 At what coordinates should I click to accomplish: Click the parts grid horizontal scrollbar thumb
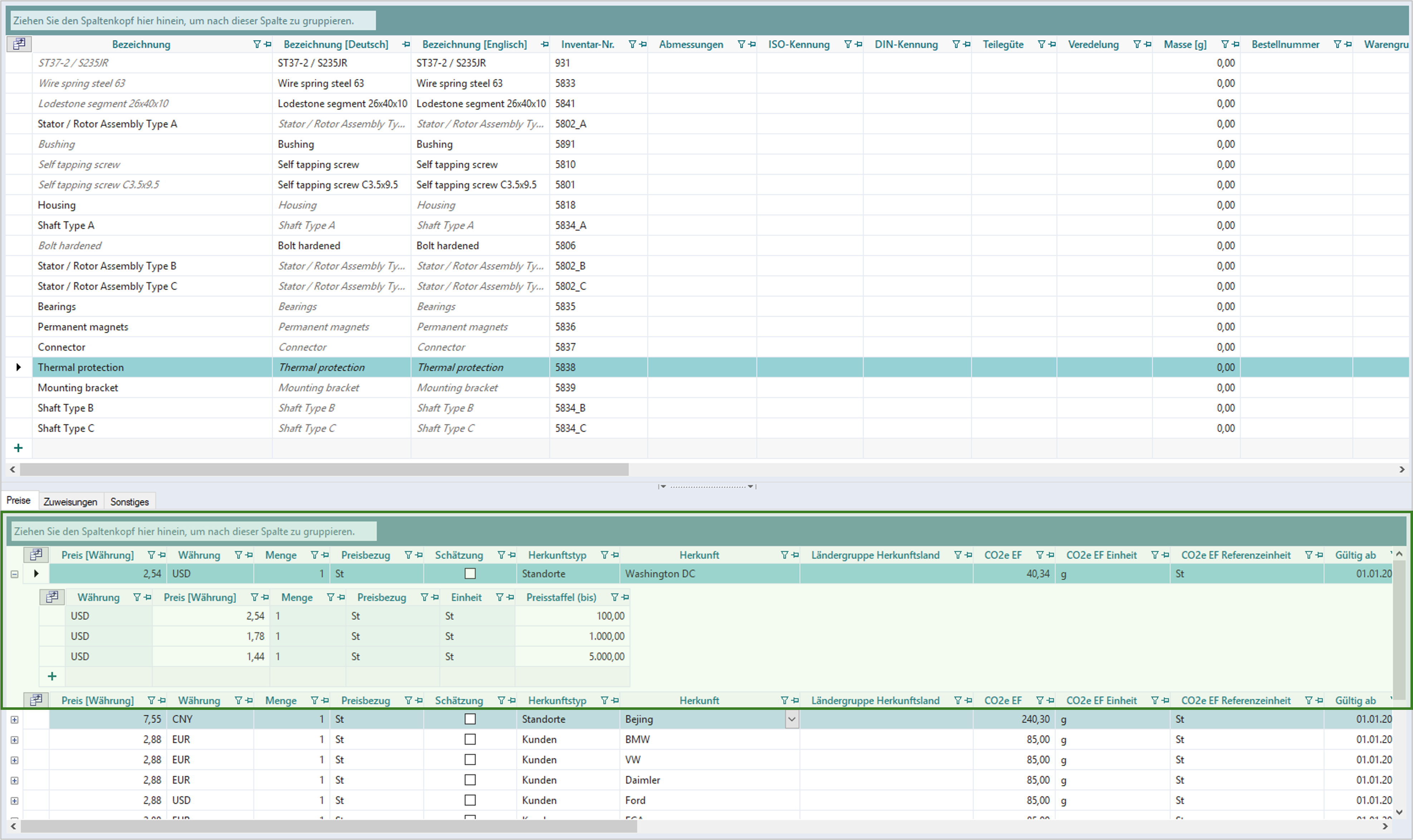point(324,469)
